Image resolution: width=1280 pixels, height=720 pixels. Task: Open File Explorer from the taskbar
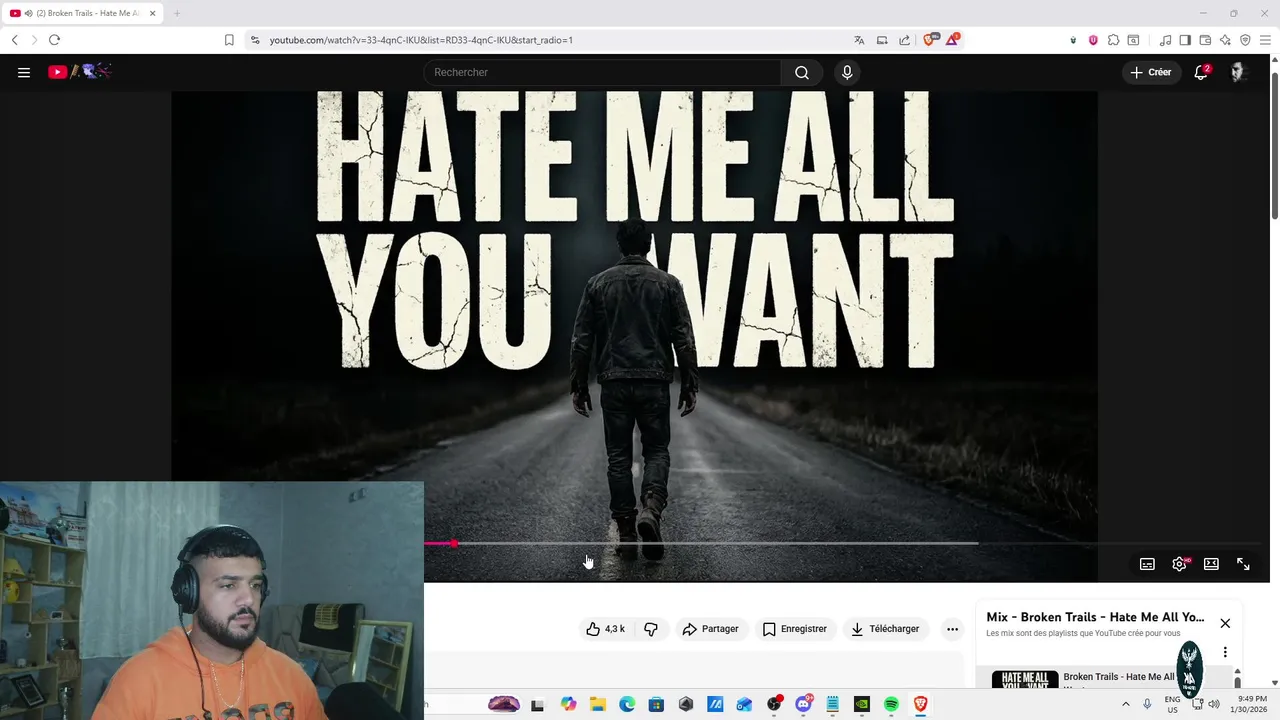pos(597,704)
